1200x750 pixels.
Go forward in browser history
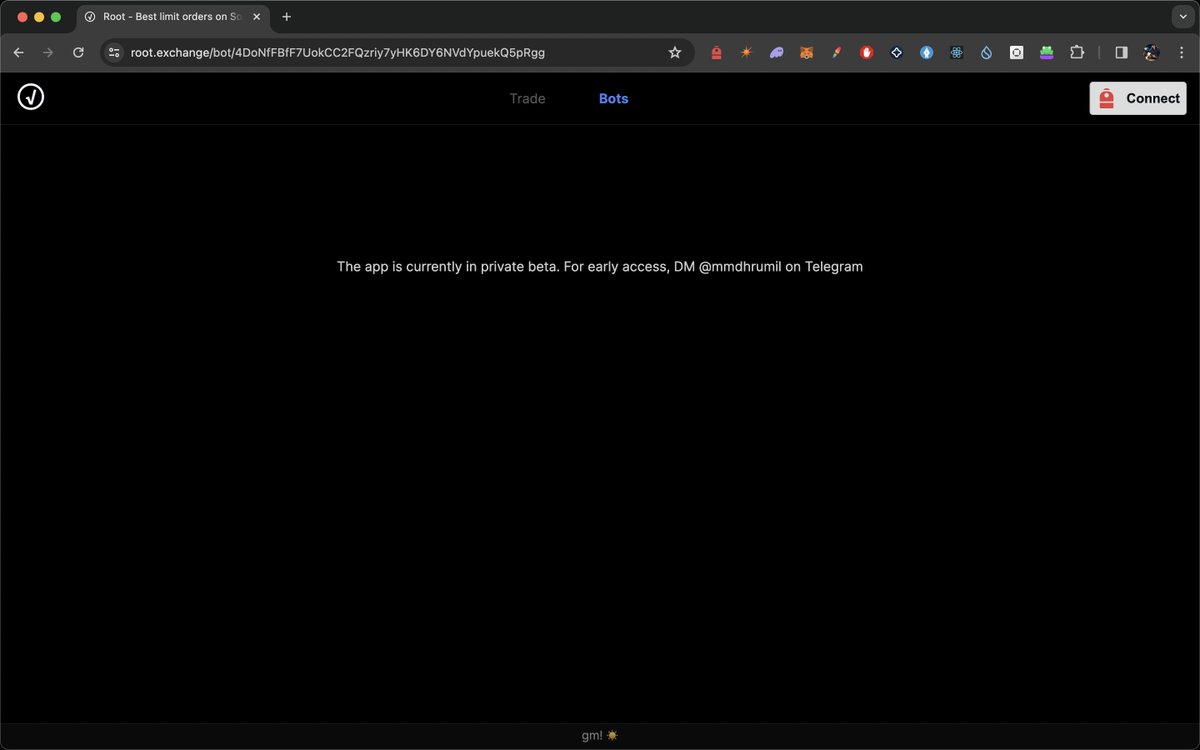pyautogui.click(x=48, y=53)
